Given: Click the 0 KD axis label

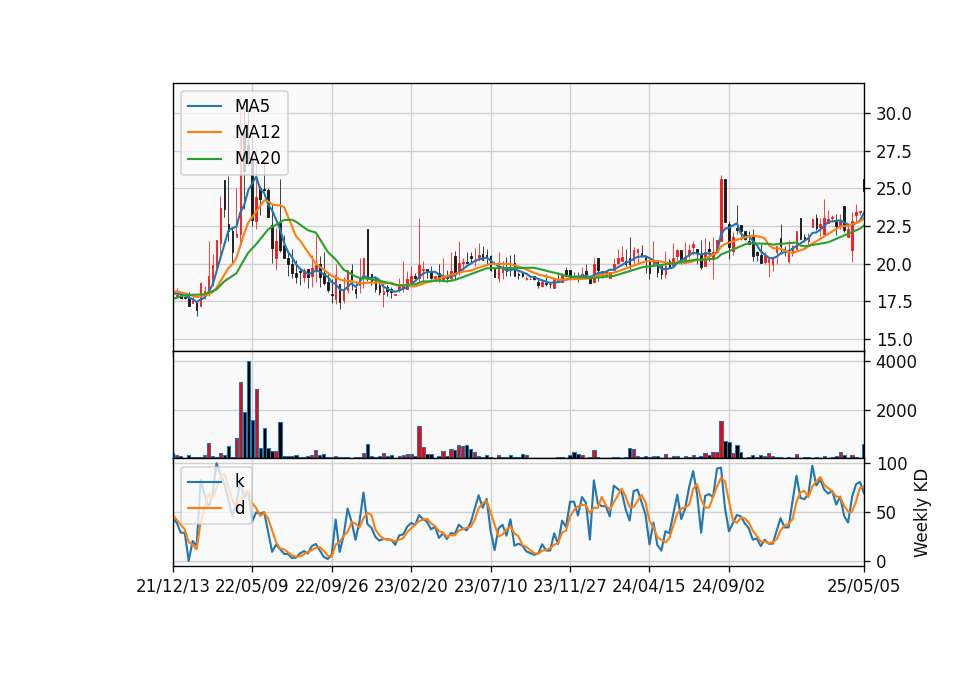Looking at the screenshot, I should click(881, 561).
